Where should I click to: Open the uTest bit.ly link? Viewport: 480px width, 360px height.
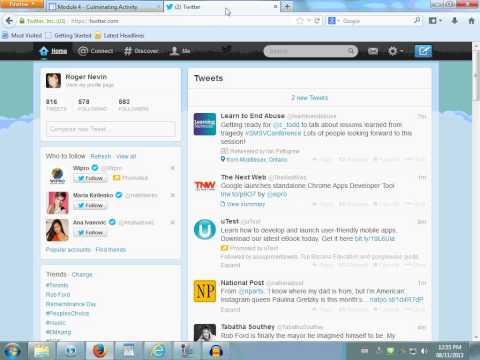[375, 239]
